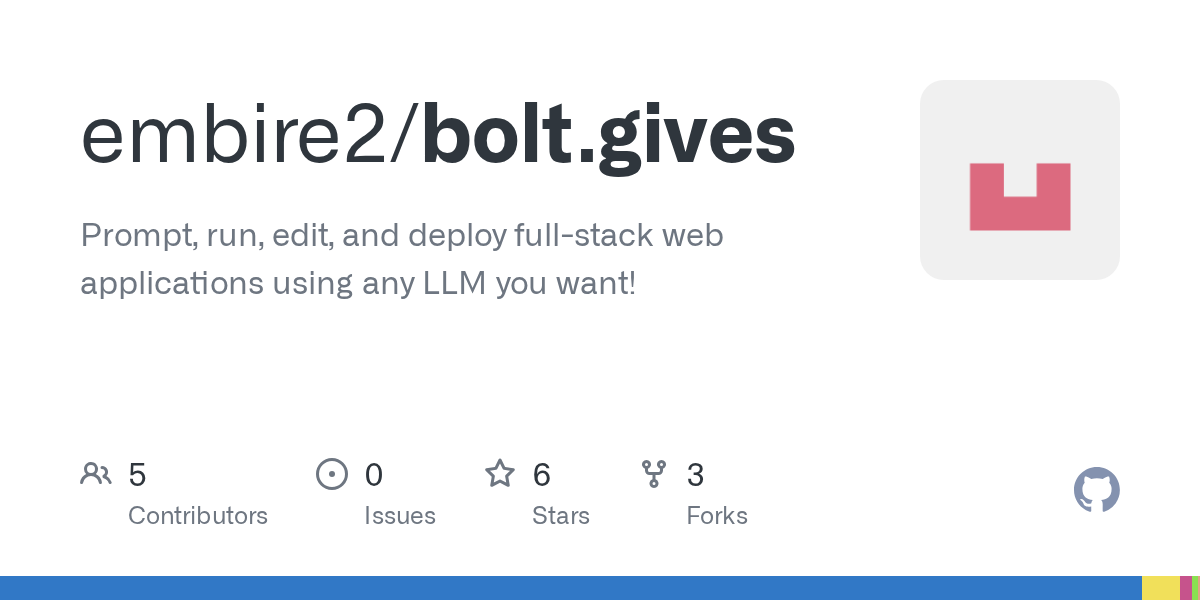Click the forks count 3
The width and height of the screenshot is (1200, 600).
pyautogui.click(x=695, y=474)
